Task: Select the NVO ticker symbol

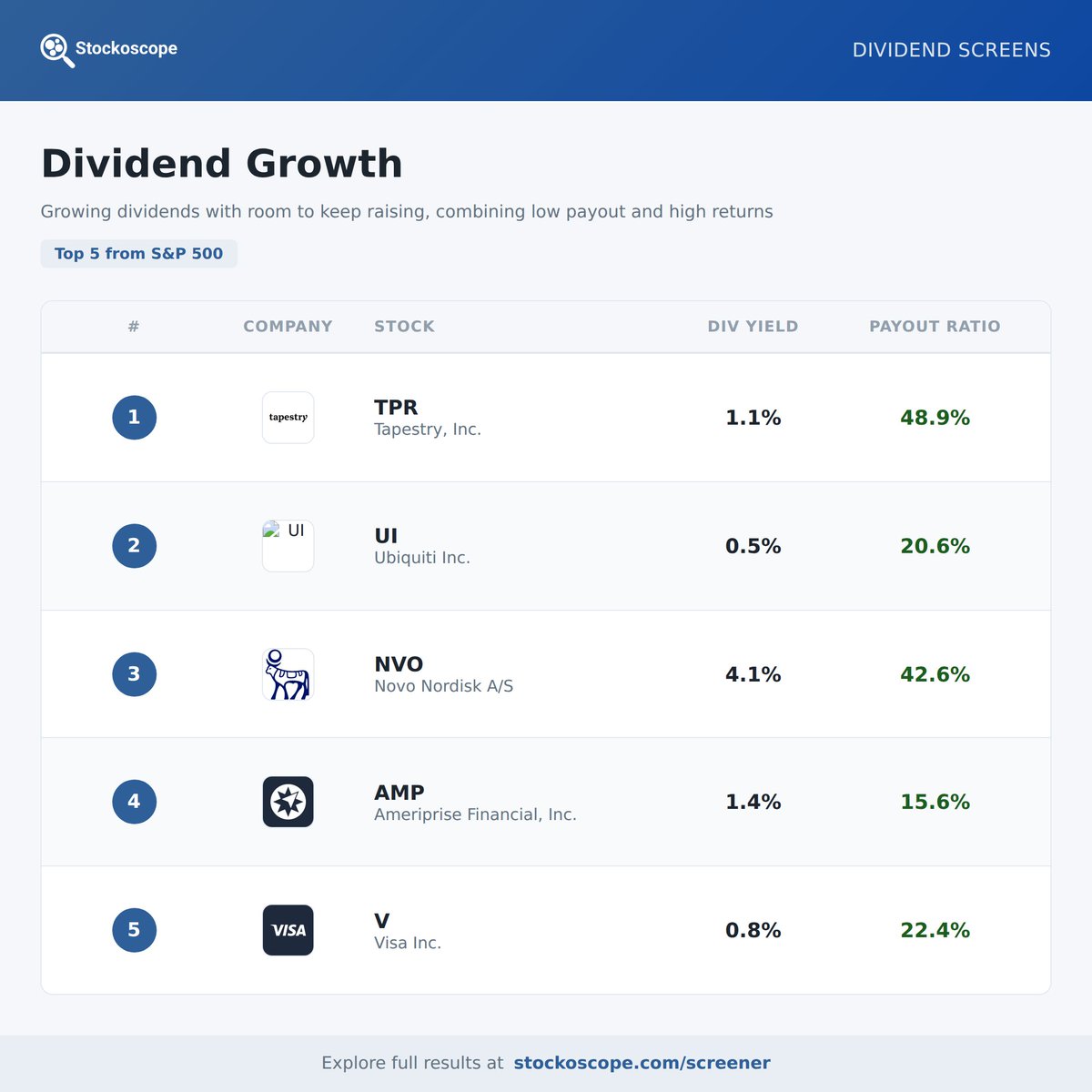Action: click(x=399, y=663)
